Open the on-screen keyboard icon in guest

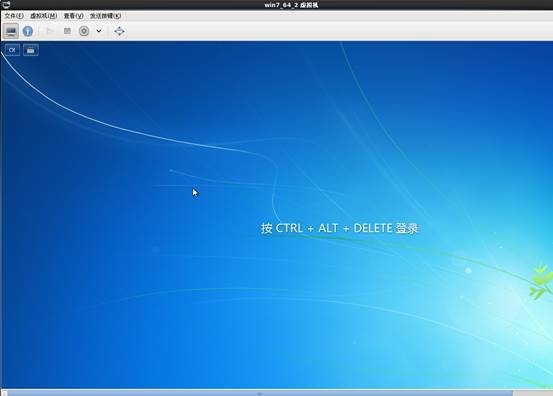[x=31, y=50]
